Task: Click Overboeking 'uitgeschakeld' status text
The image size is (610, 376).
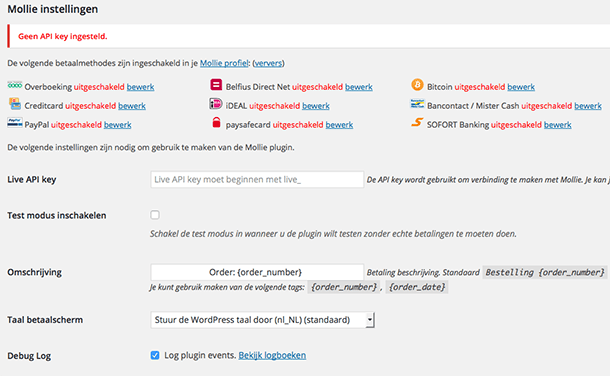Action: 99,87
